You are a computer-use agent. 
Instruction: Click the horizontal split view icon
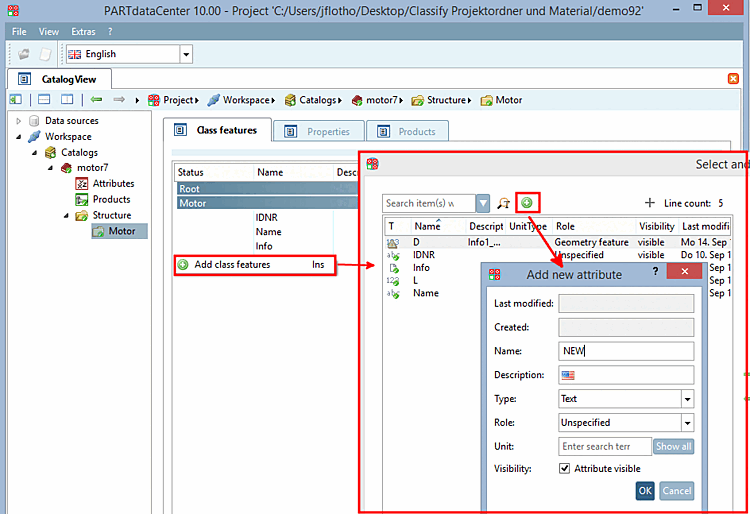pos(44,99)
